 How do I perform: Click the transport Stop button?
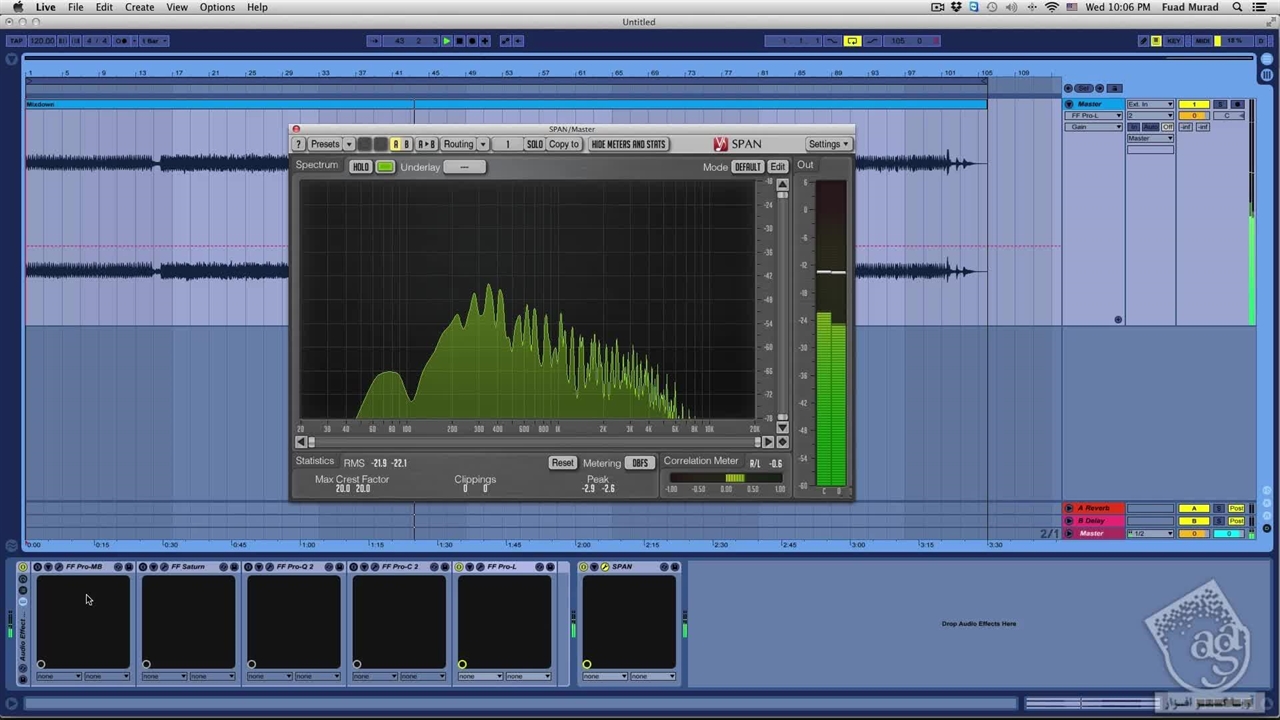click(459, 41)
